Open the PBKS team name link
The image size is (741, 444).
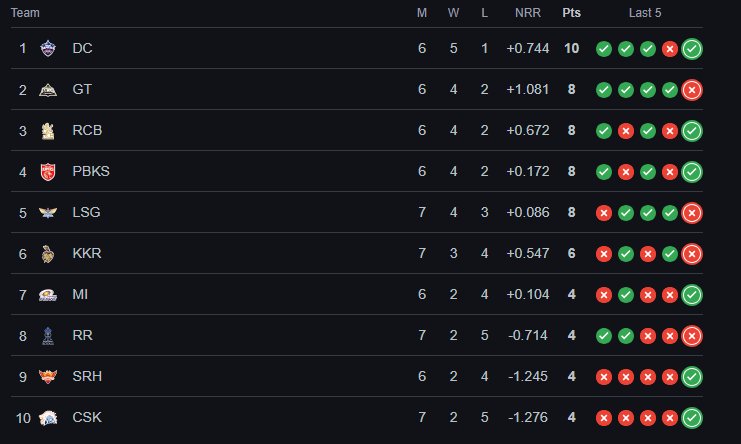point(91,171)
